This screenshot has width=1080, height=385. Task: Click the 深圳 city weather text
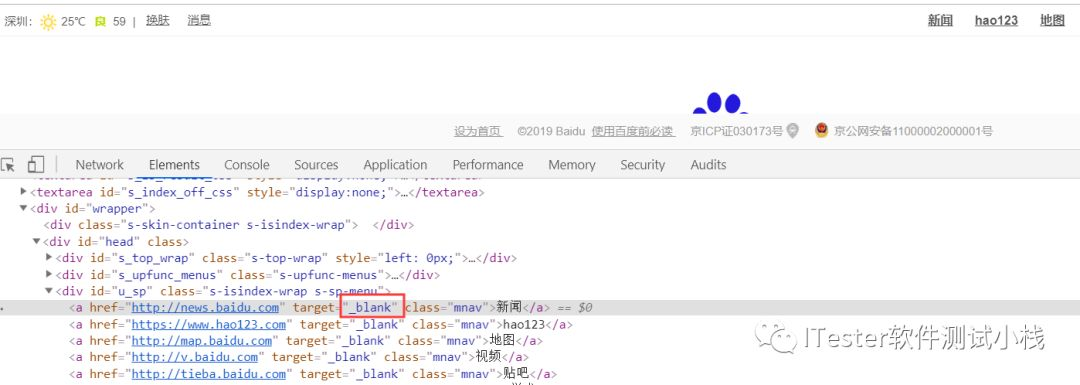[19, 21]
